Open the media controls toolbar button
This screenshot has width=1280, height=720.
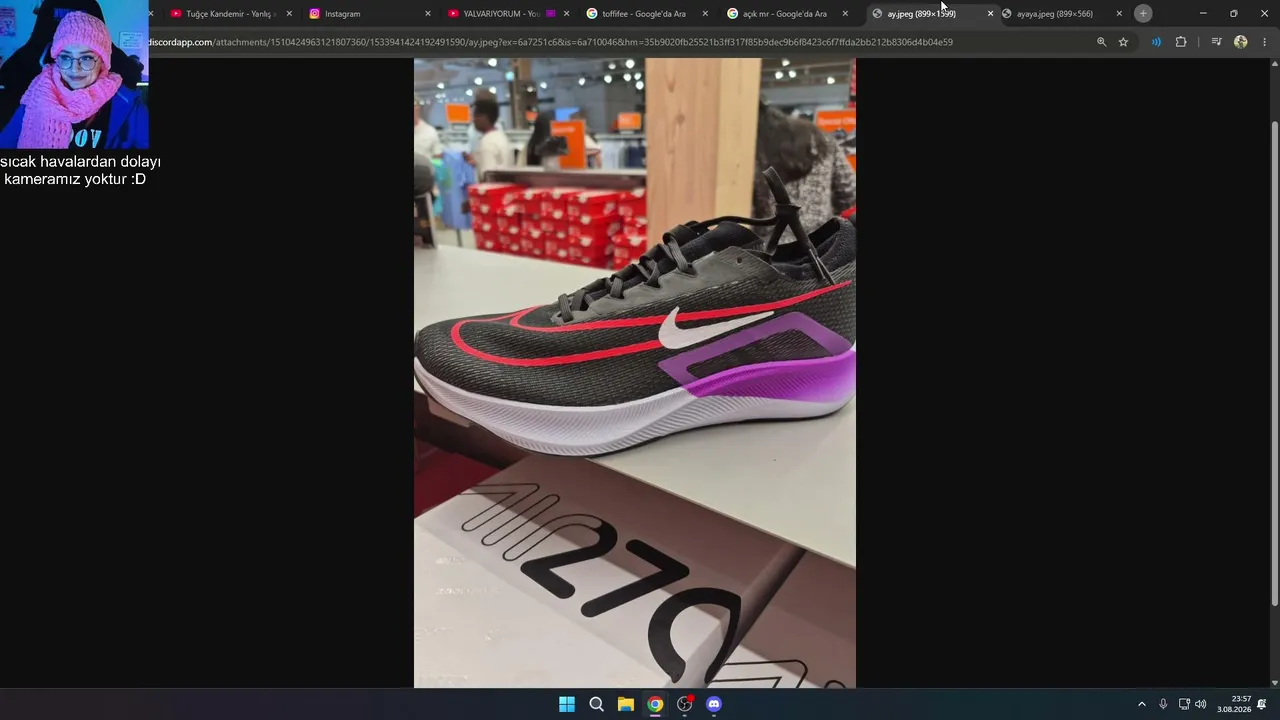1216,42
